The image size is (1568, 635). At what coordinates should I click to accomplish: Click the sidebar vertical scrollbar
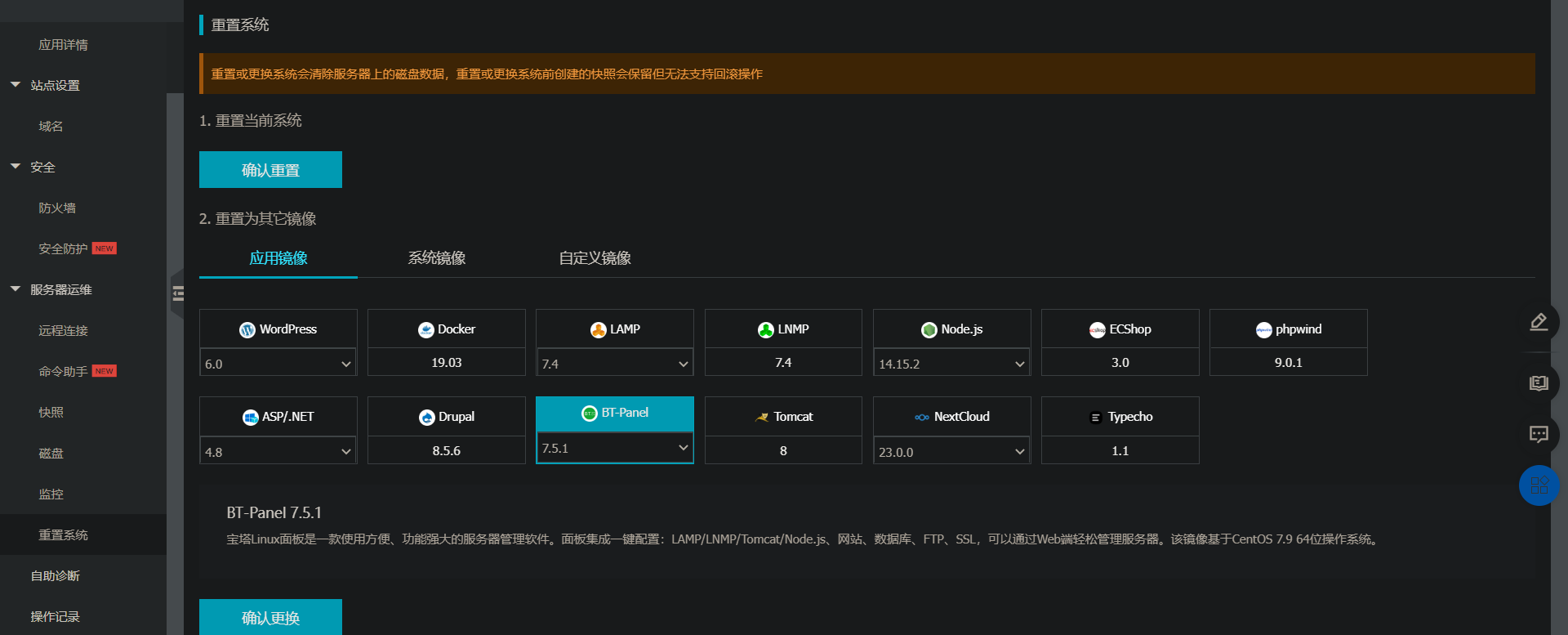(x=175, y=364)
